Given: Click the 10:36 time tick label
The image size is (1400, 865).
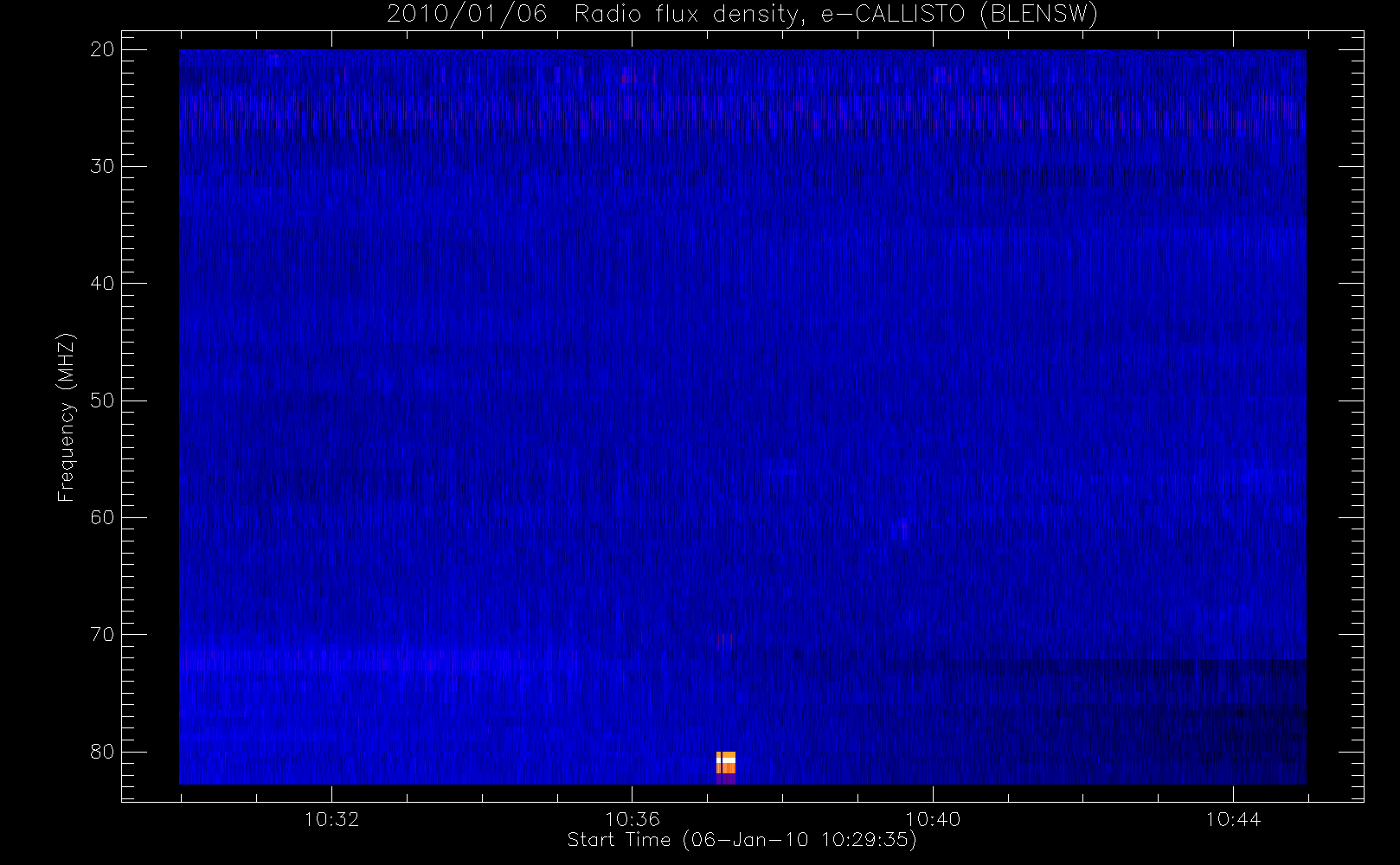Looking at the screenshot, I should click(633, 819).
